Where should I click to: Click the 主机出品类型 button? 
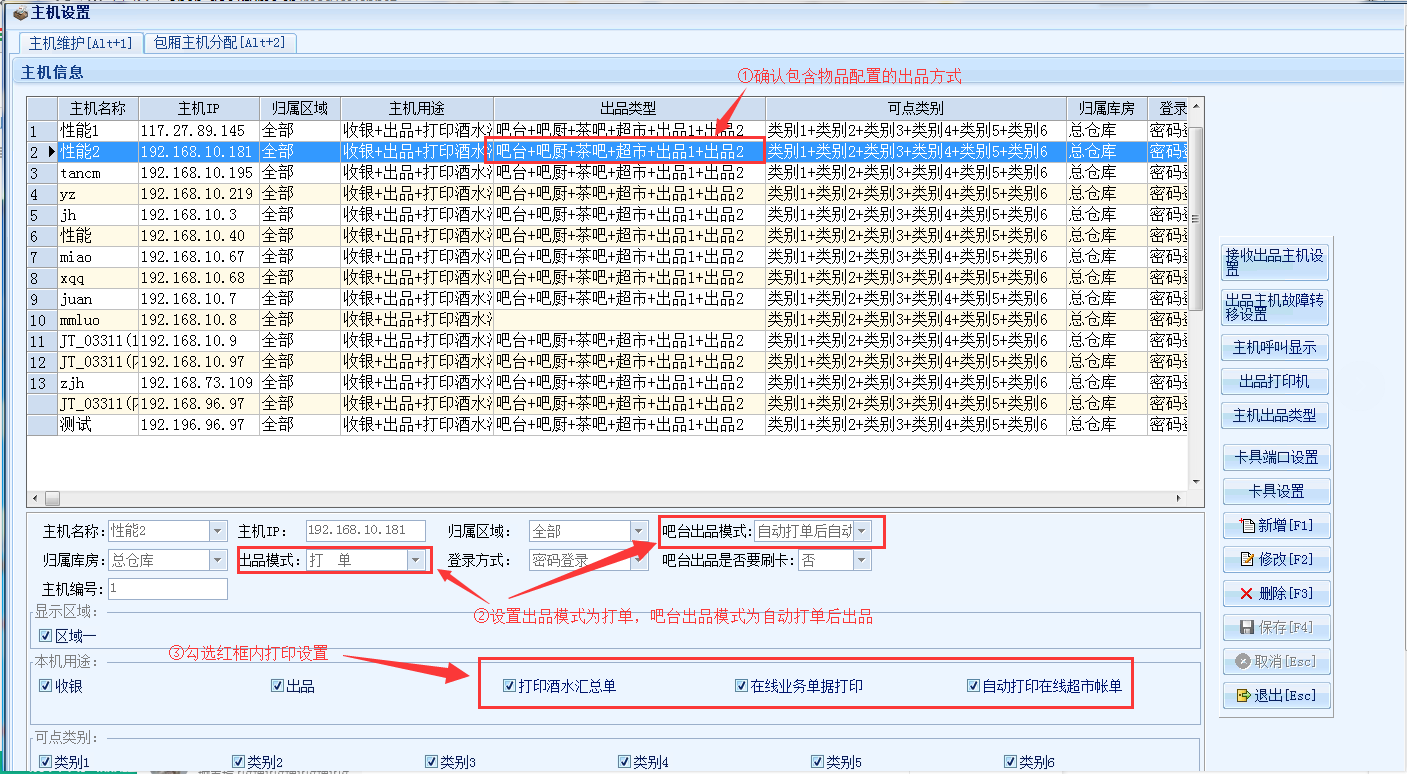click(x=1275, y=415)
